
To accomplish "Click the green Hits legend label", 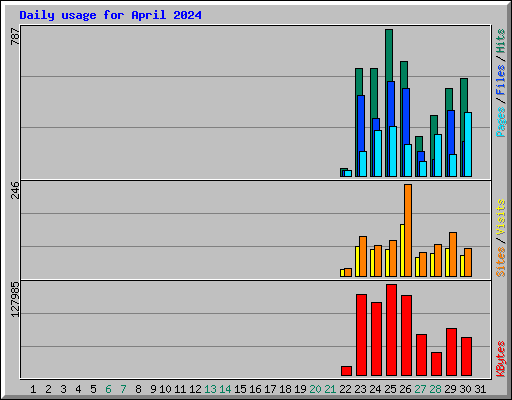I will (x=501, y=41).
